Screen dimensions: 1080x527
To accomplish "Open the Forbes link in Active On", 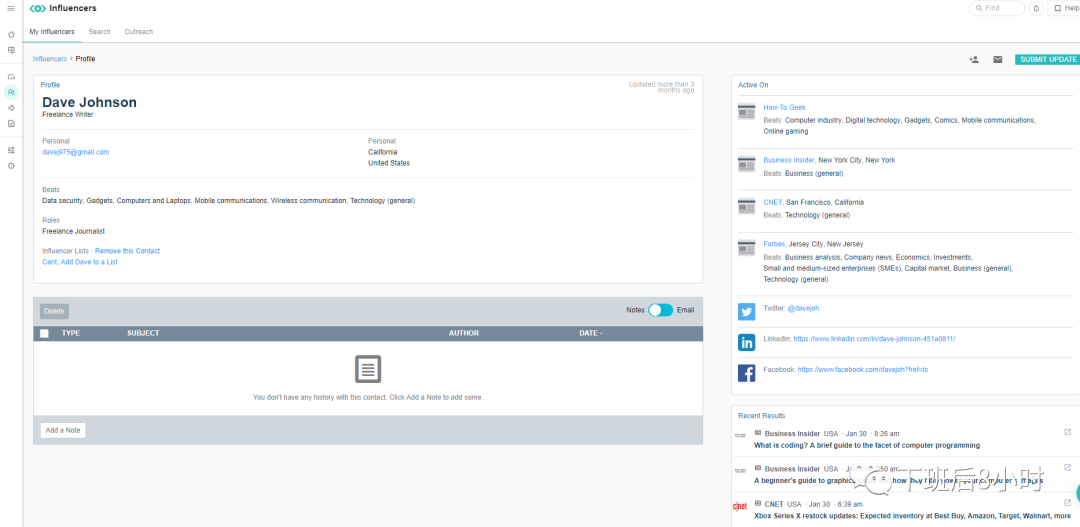I will [x=774, y=244].
